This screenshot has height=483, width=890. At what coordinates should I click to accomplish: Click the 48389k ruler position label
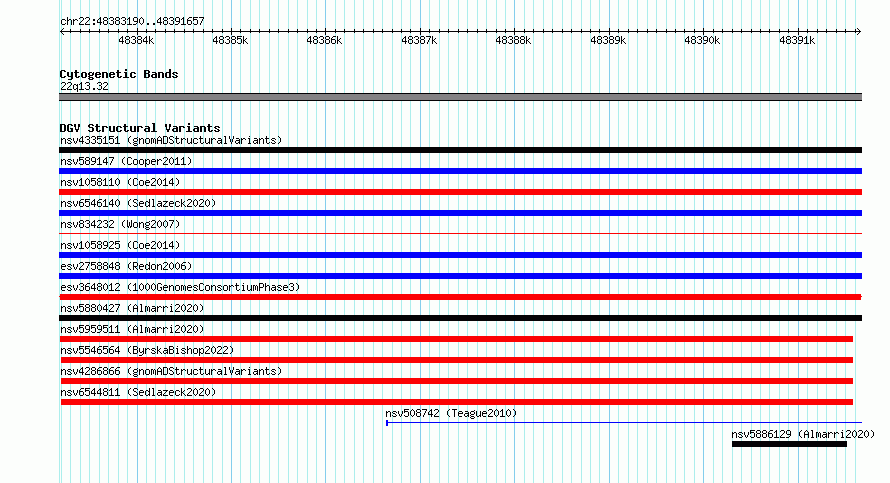pyautogui.click(x=608, y=40)
